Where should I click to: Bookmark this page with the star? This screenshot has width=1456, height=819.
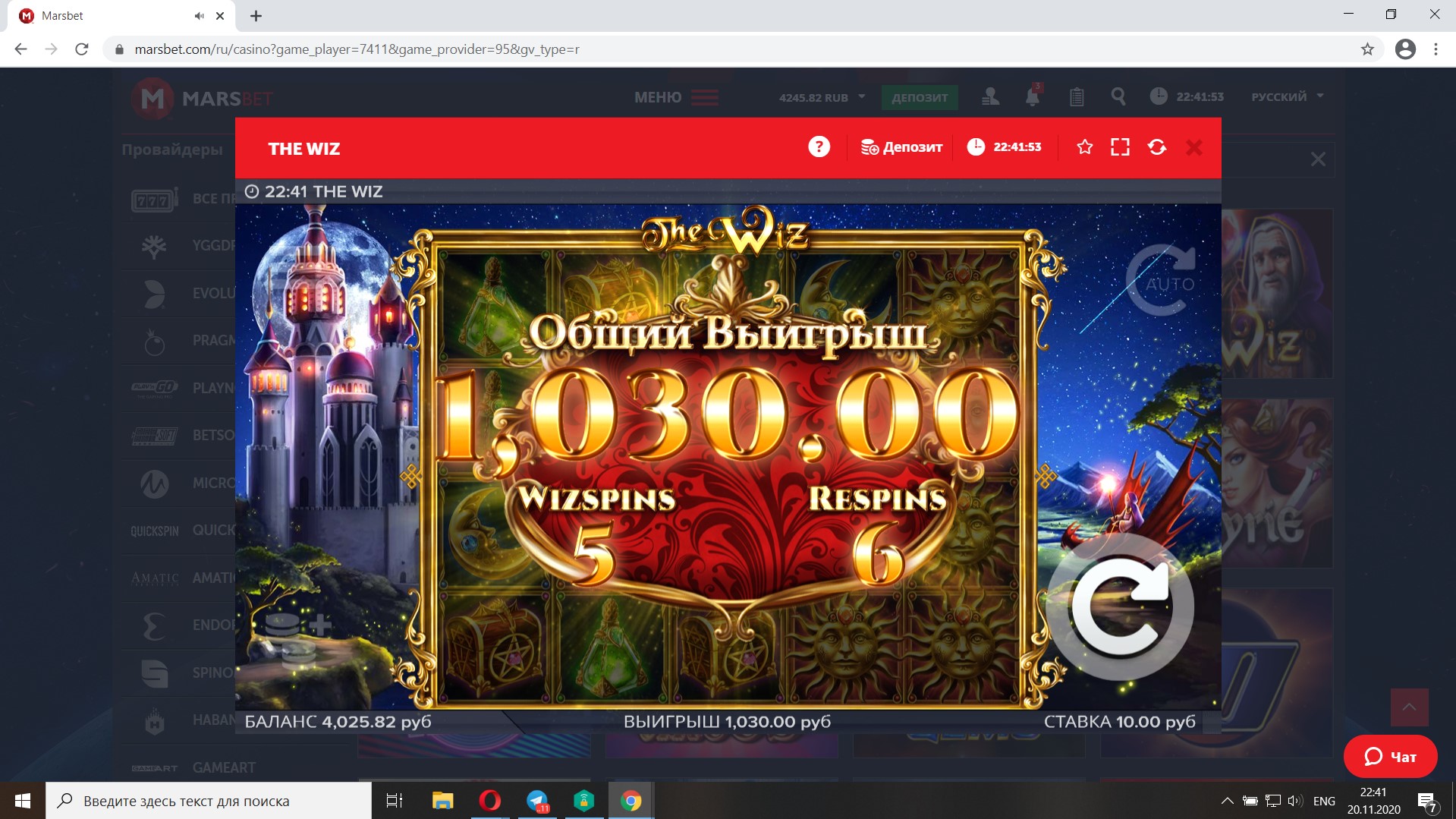[1367, 49]
